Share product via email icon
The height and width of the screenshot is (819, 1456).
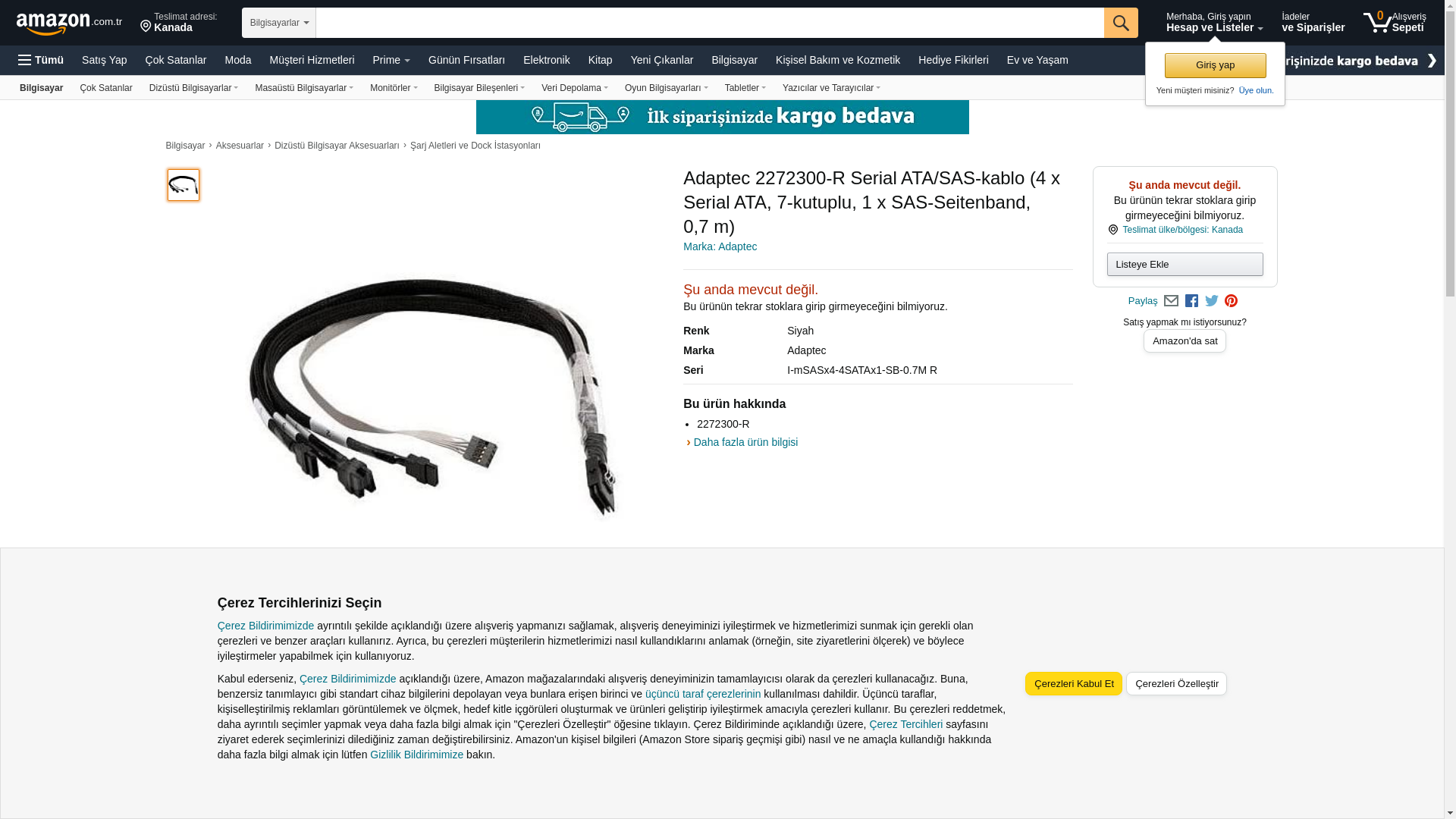(1171, 301)
